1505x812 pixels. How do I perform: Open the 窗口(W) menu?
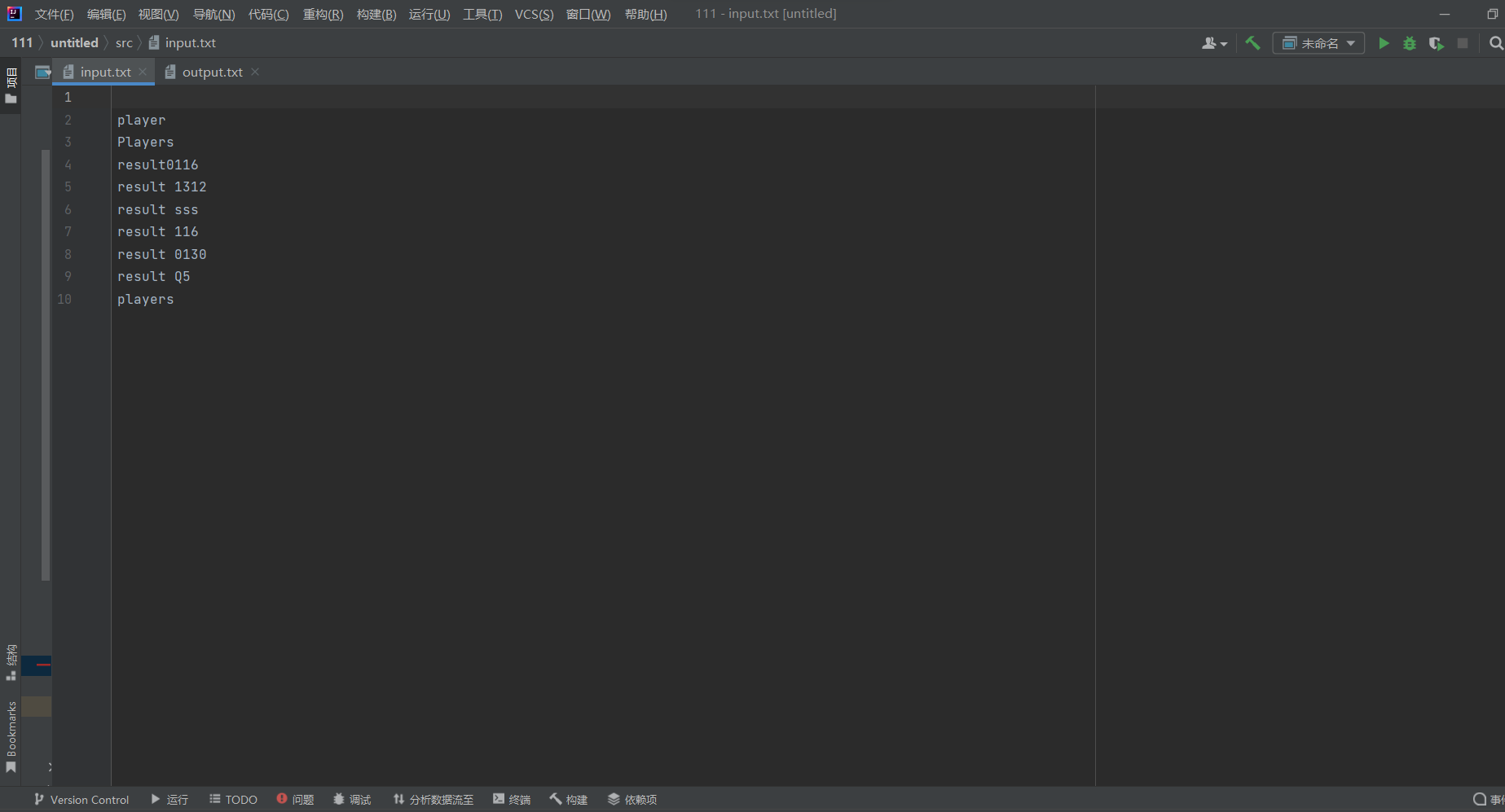coord(588,14)
